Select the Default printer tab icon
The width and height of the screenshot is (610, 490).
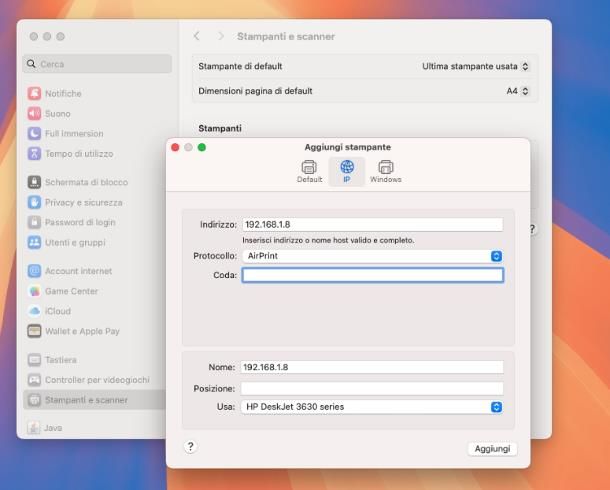click(x=309, y=170)
